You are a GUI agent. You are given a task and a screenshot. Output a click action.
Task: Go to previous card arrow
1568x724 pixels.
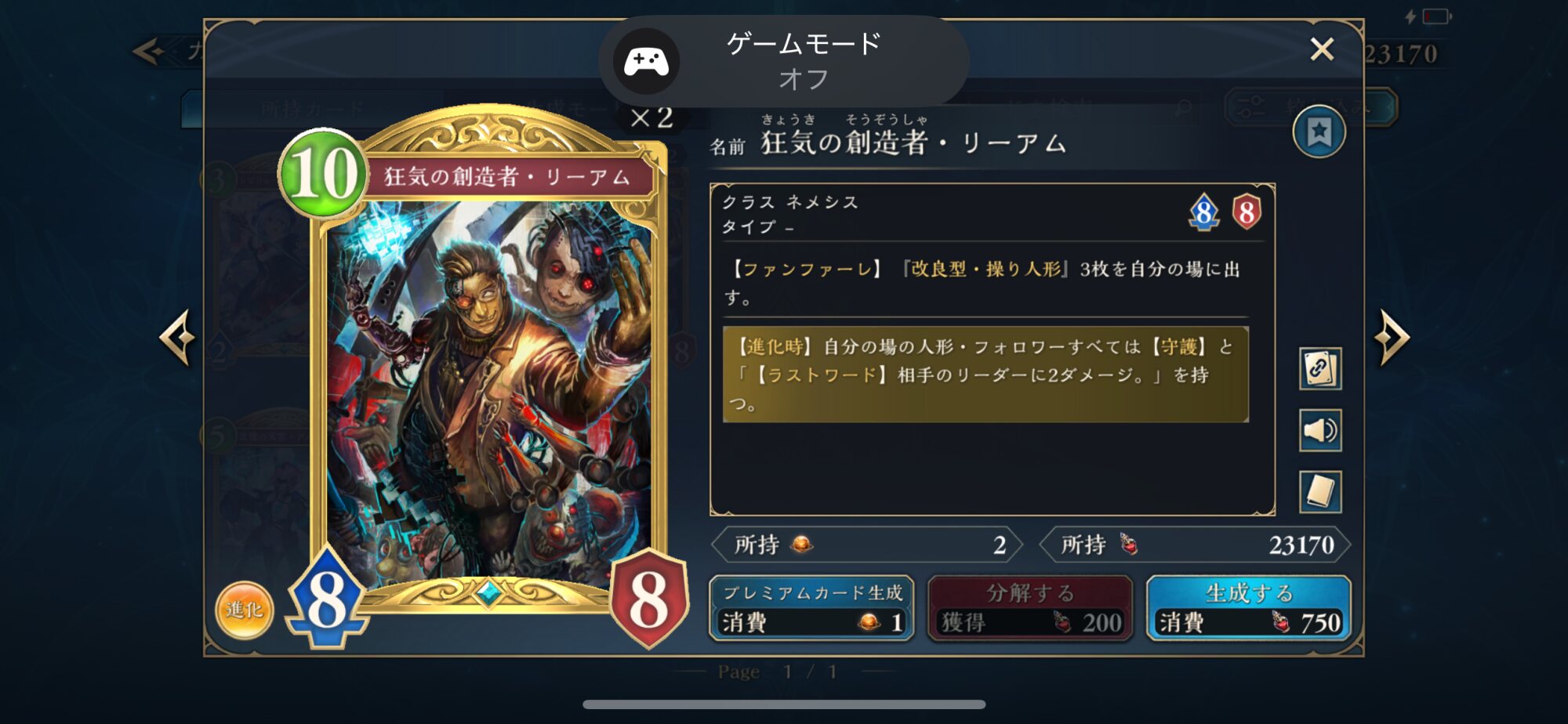(177, 338)
